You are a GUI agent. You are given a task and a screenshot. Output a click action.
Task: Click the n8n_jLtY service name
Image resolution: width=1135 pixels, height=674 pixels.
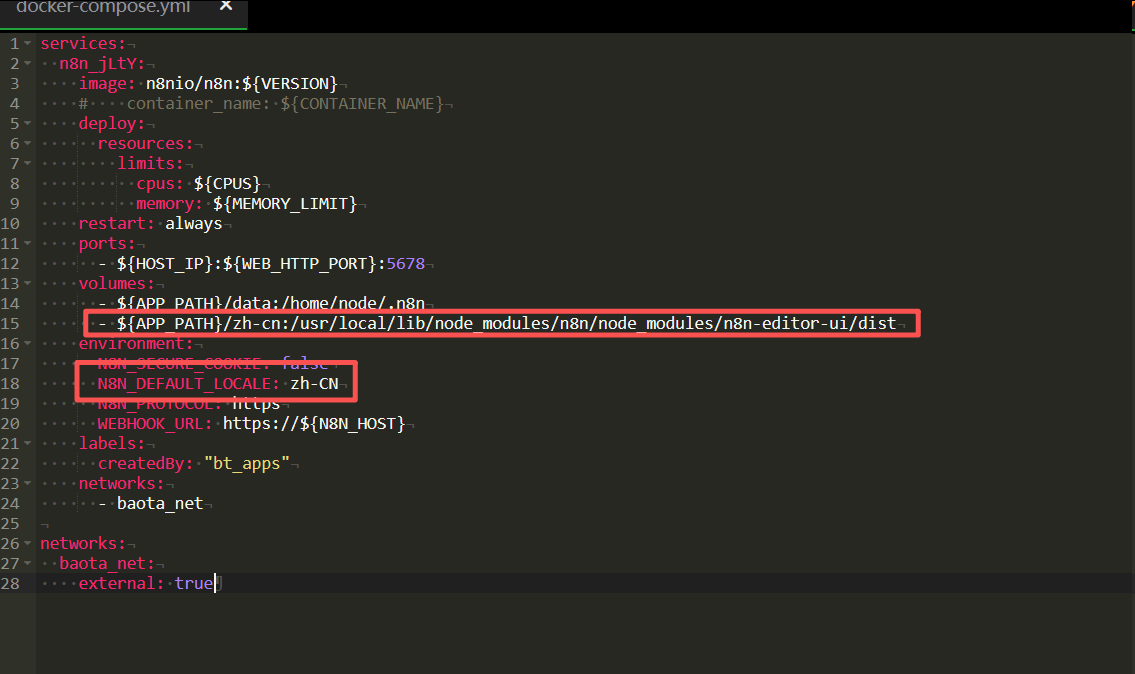(x=101, y=64)
